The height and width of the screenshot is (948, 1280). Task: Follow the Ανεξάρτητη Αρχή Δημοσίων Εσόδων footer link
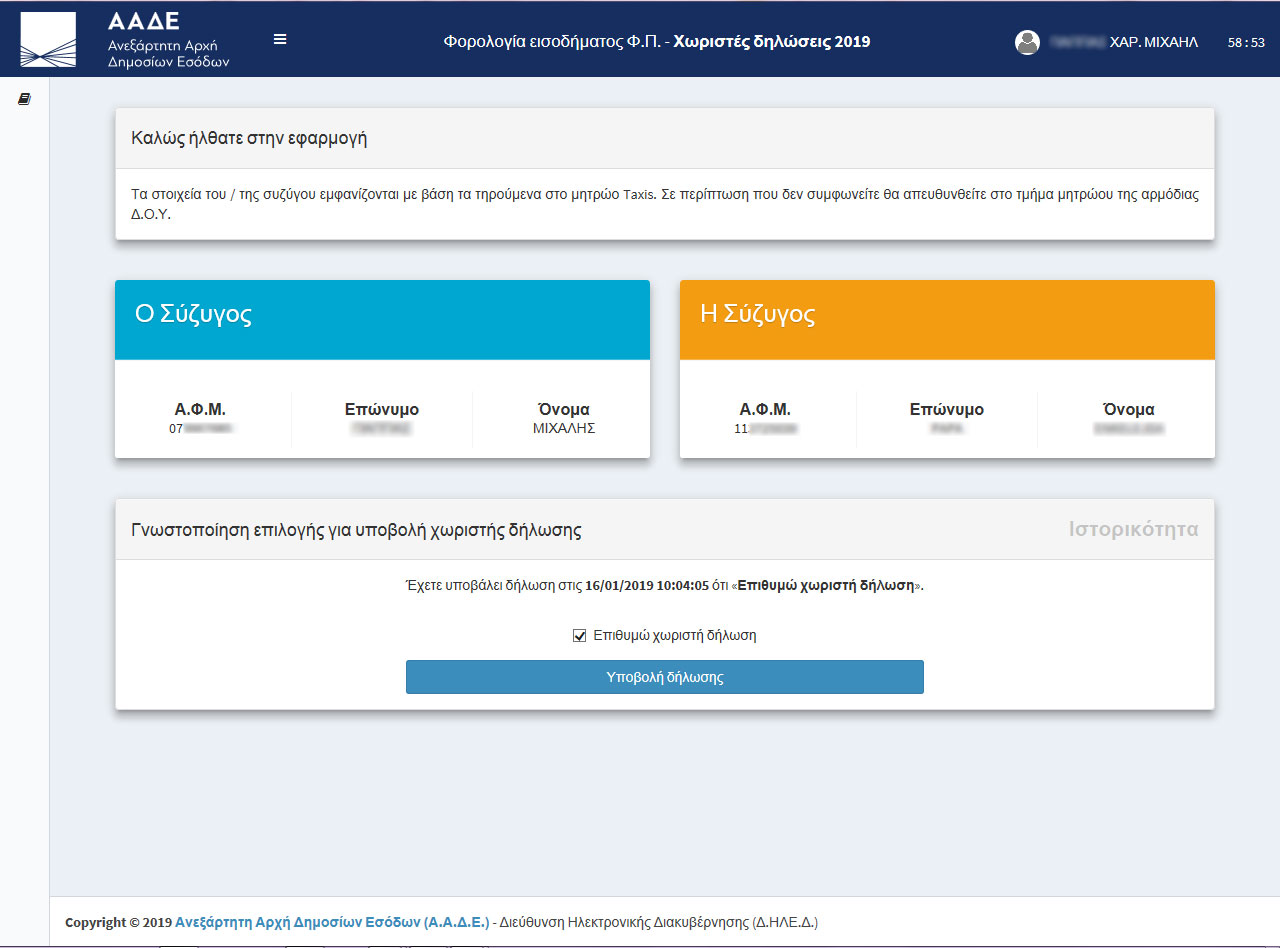coord(332,922)
